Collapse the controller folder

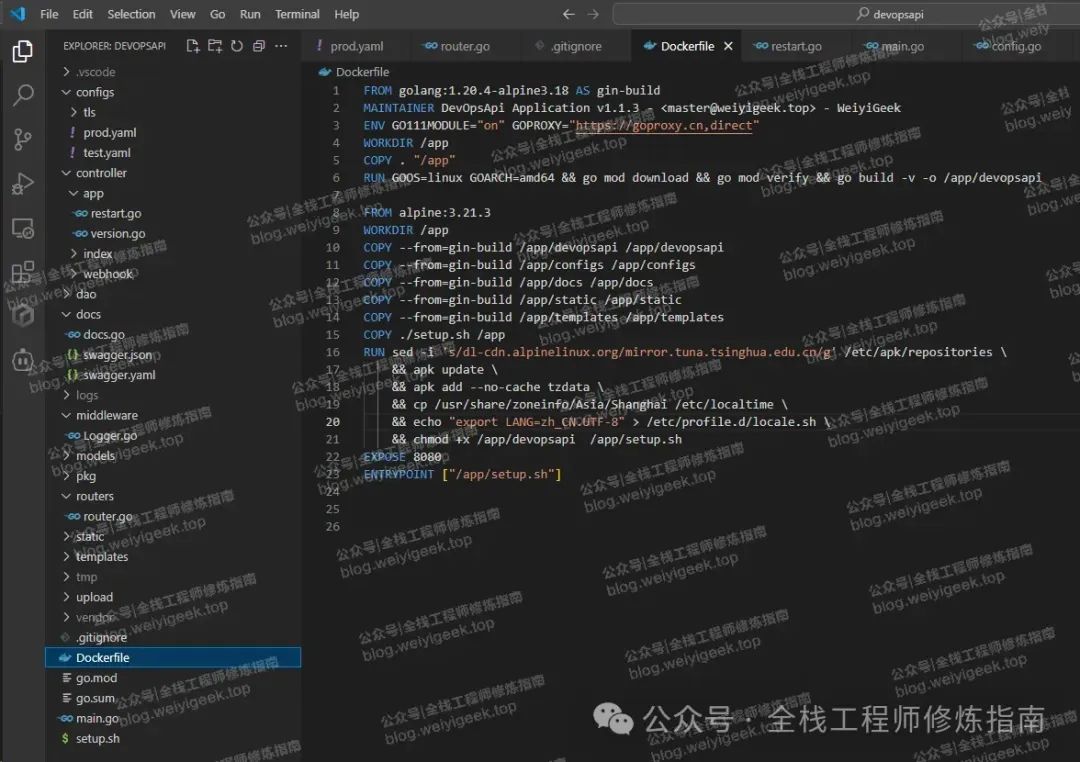pos(173,172)
